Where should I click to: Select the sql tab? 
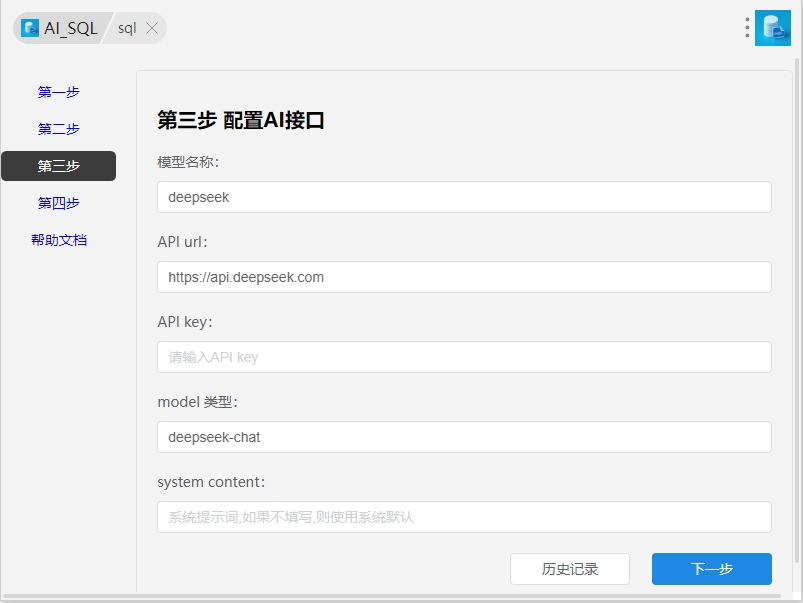[127, 28]
